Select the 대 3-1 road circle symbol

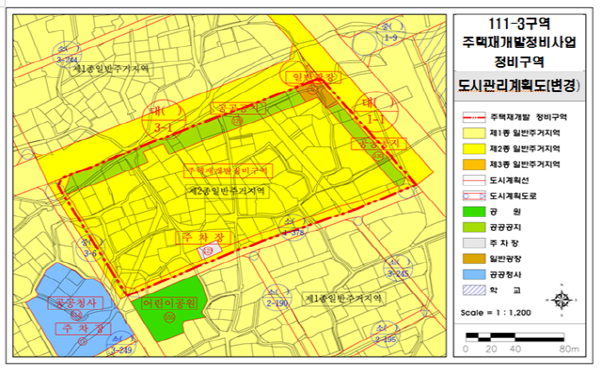pos(164,120)
